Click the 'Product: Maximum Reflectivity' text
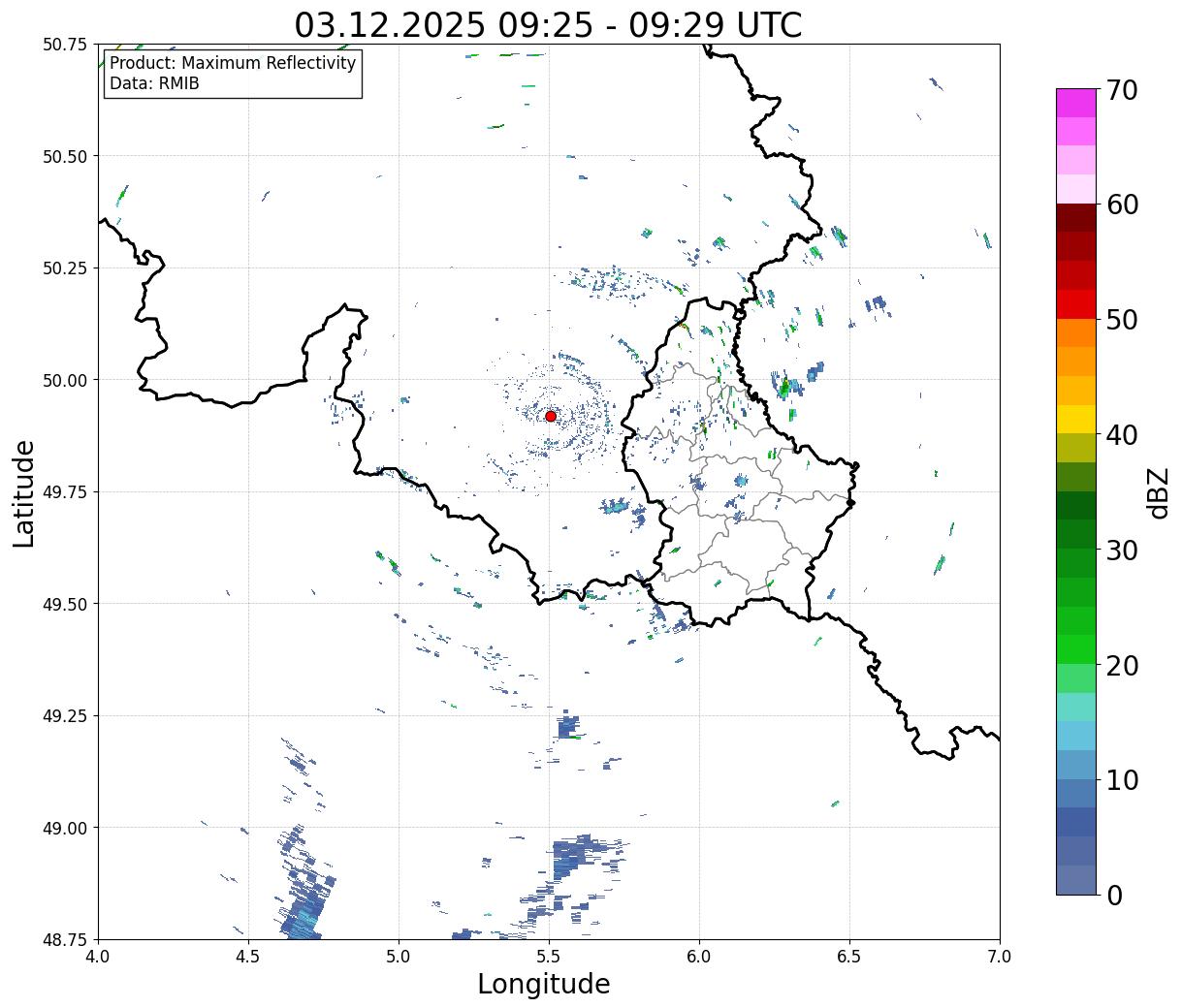The image size is (1182, 1008). pyautogui.click(x=233, y=63)
